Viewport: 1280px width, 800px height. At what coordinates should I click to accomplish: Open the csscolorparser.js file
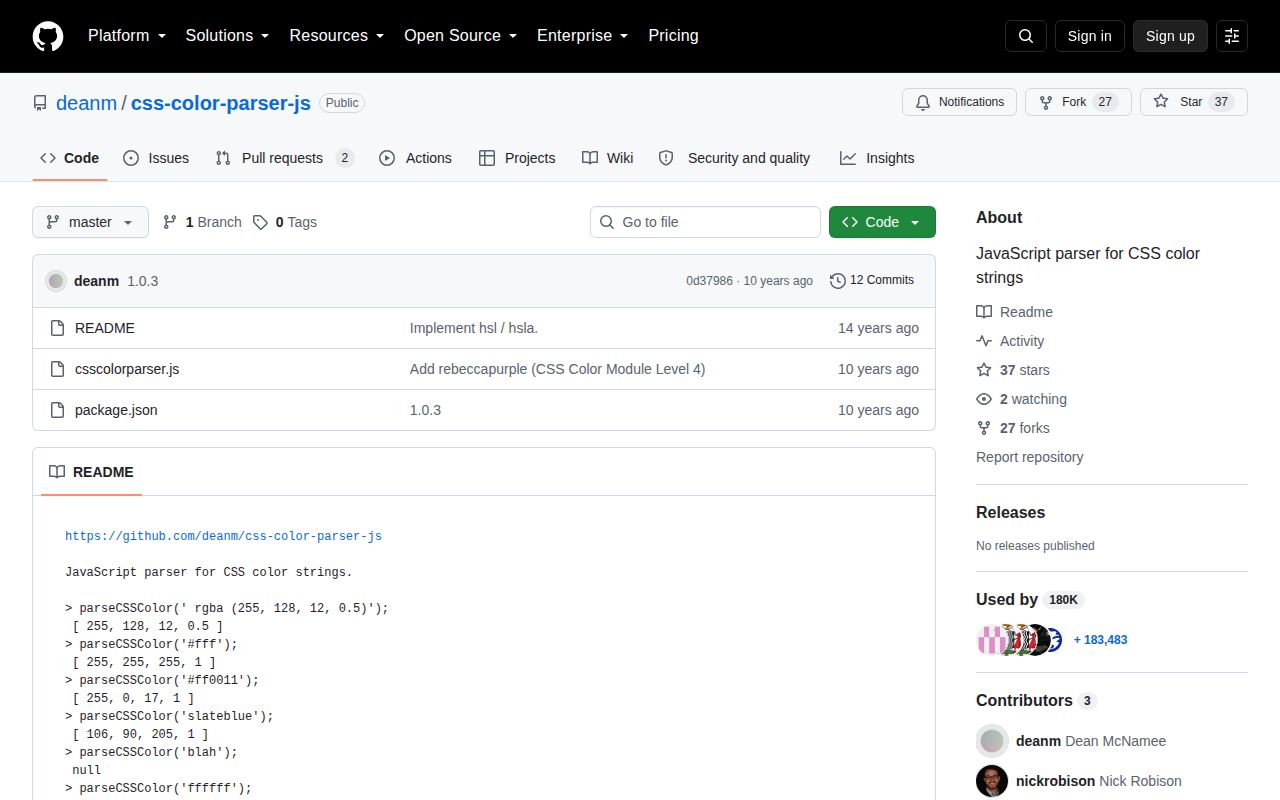click(127, 369)
